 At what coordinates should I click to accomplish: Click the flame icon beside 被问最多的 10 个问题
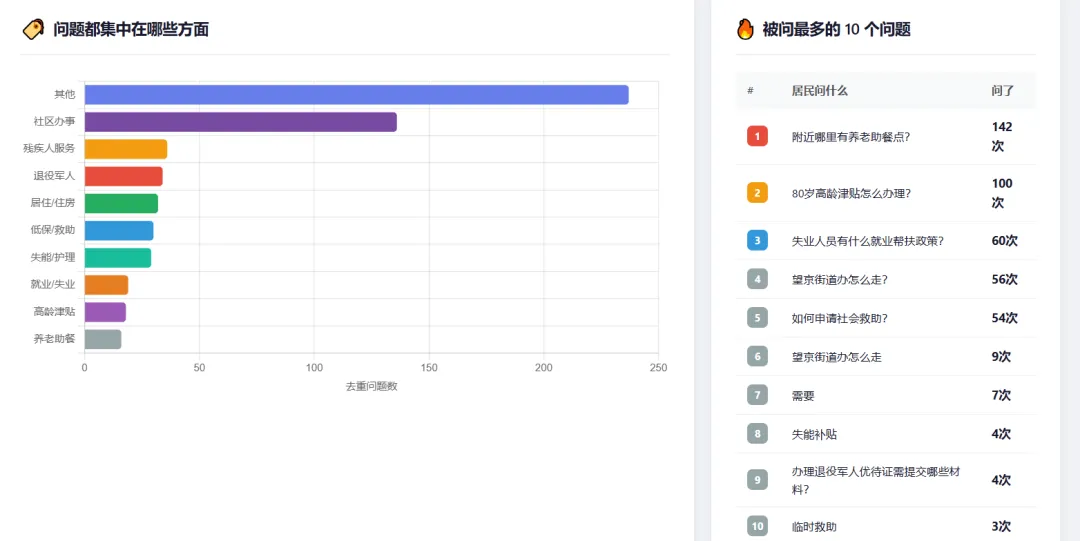745,29
